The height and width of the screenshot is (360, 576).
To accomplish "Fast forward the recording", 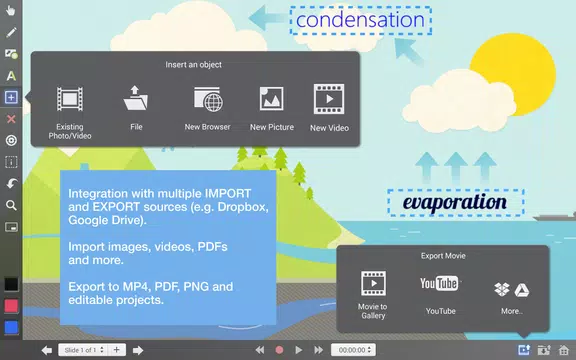I will point(318,350).
